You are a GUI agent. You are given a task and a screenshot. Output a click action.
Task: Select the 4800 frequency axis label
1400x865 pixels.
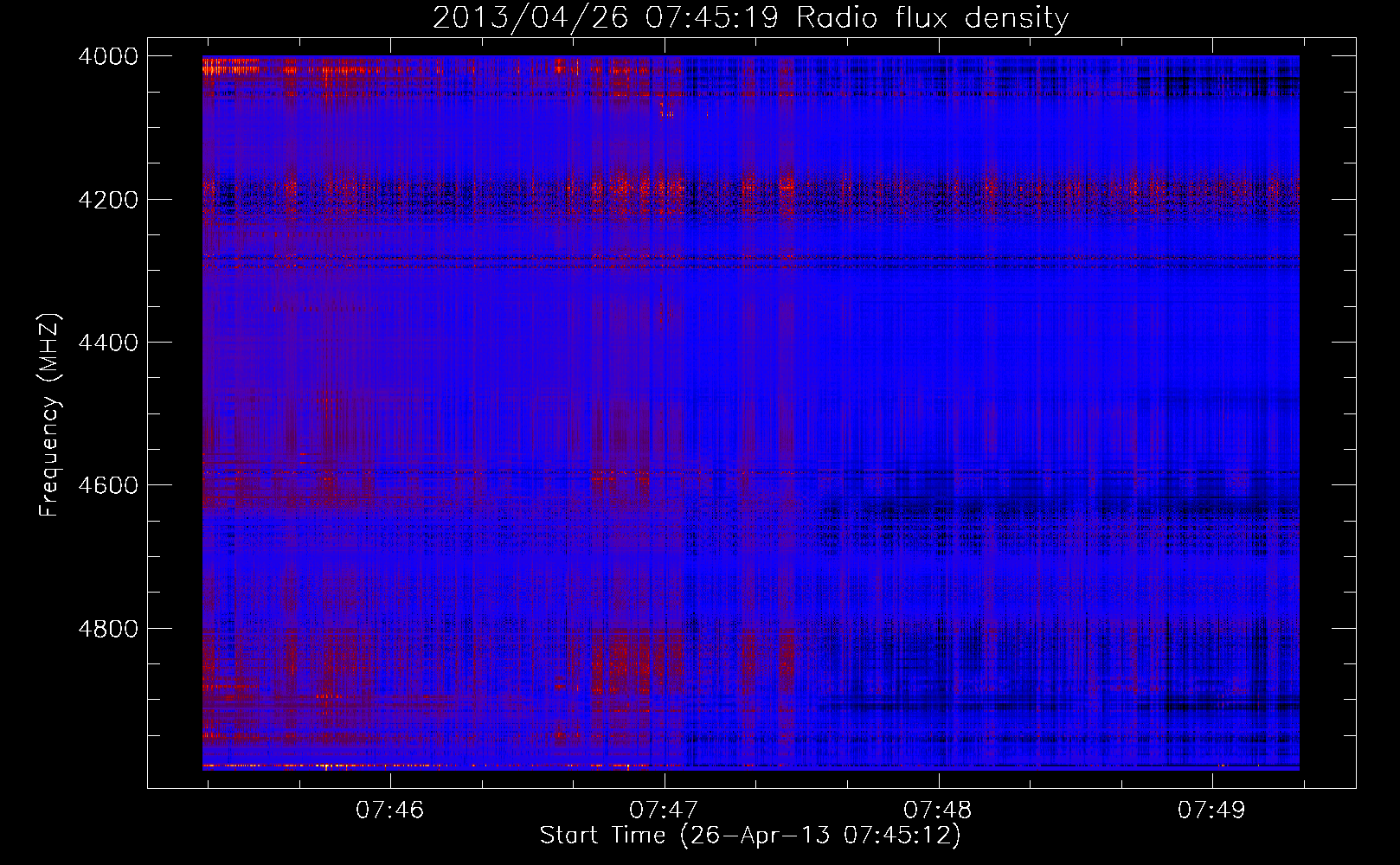[108, 629]
